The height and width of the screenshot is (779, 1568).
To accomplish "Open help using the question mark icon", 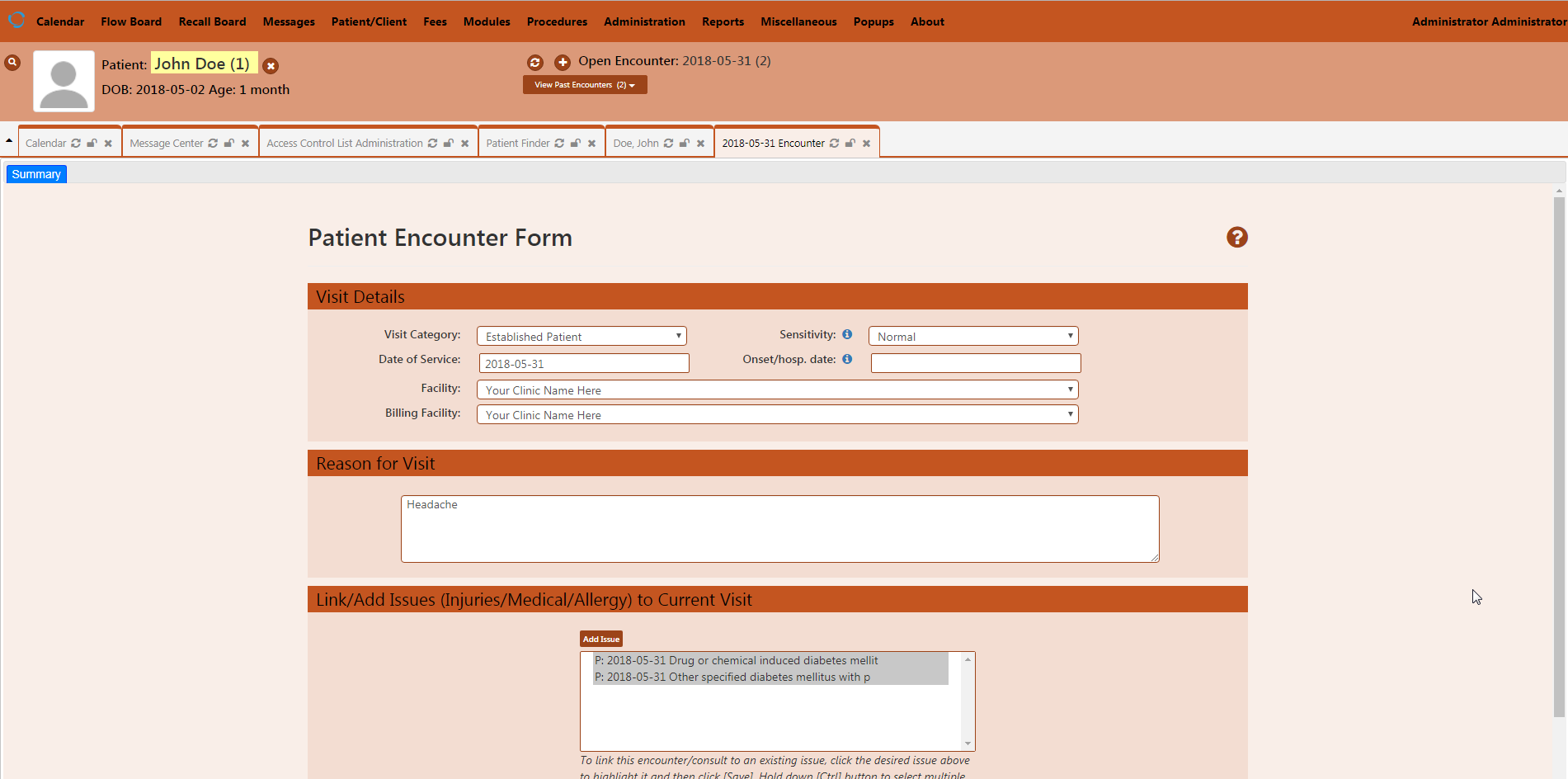I will 1236,238.
